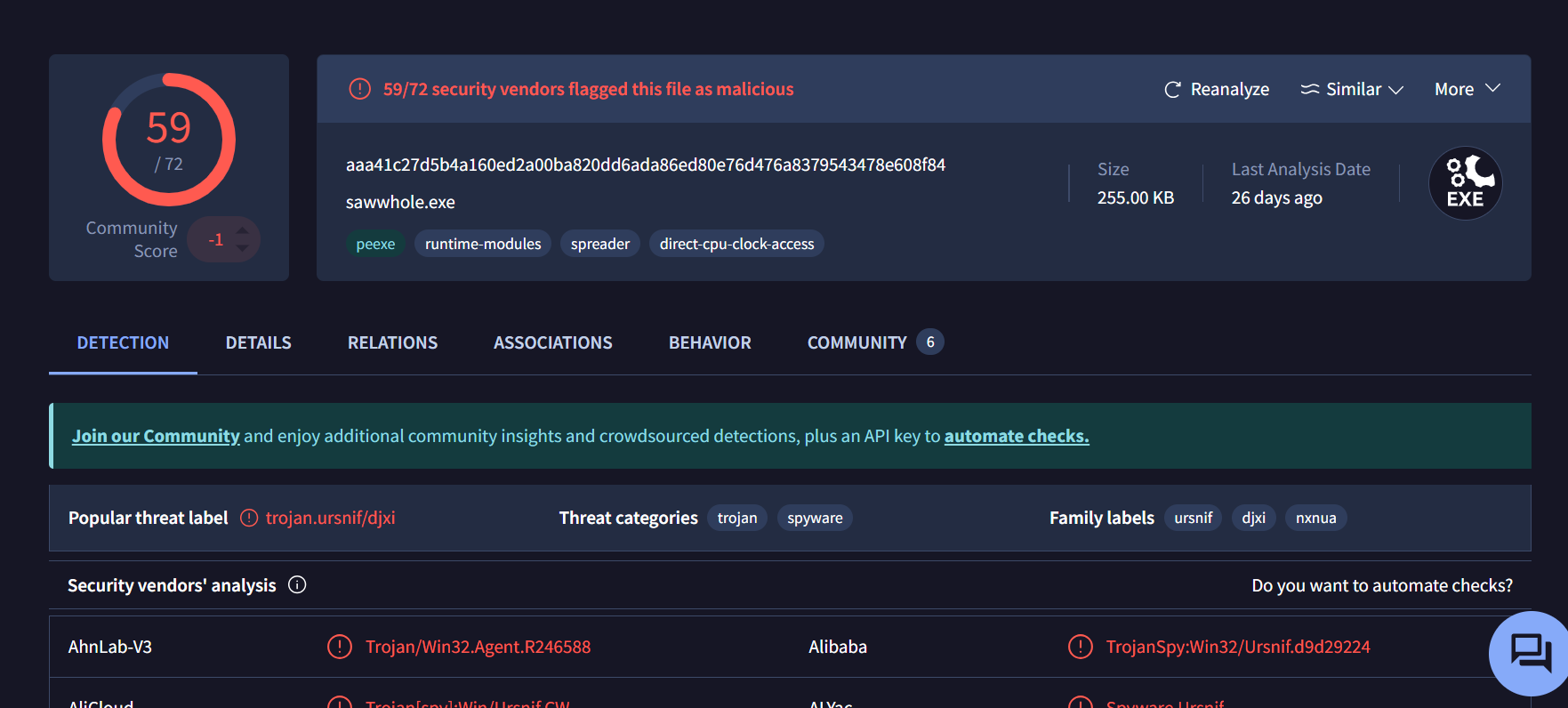
Task: Switch to the DETECTION tab
Action: point(123,342)
